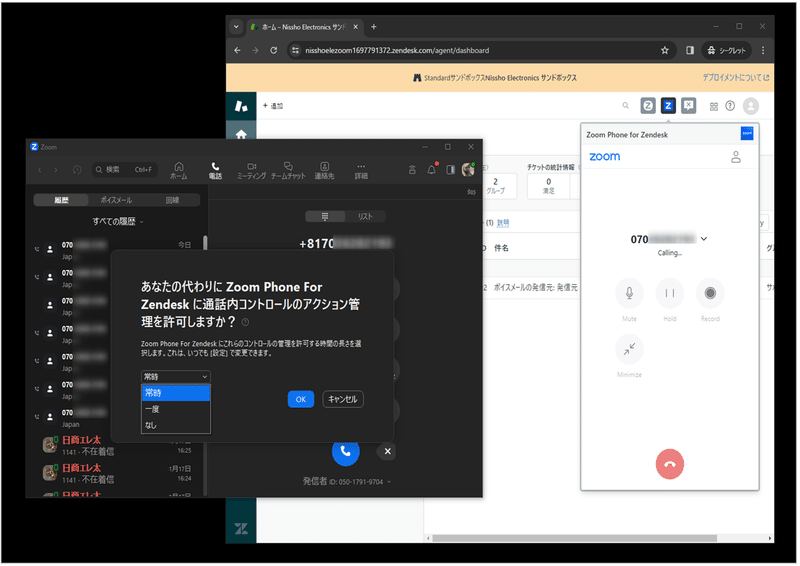Click the 説明 link in Zendesk dashboard

[504, 224]
